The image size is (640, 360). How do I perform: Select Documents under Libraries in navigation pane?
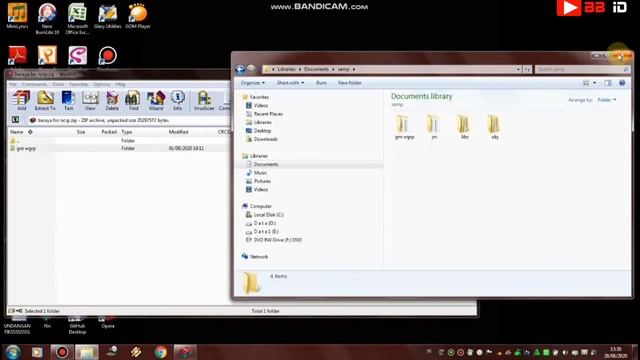[x=262, y=164]
